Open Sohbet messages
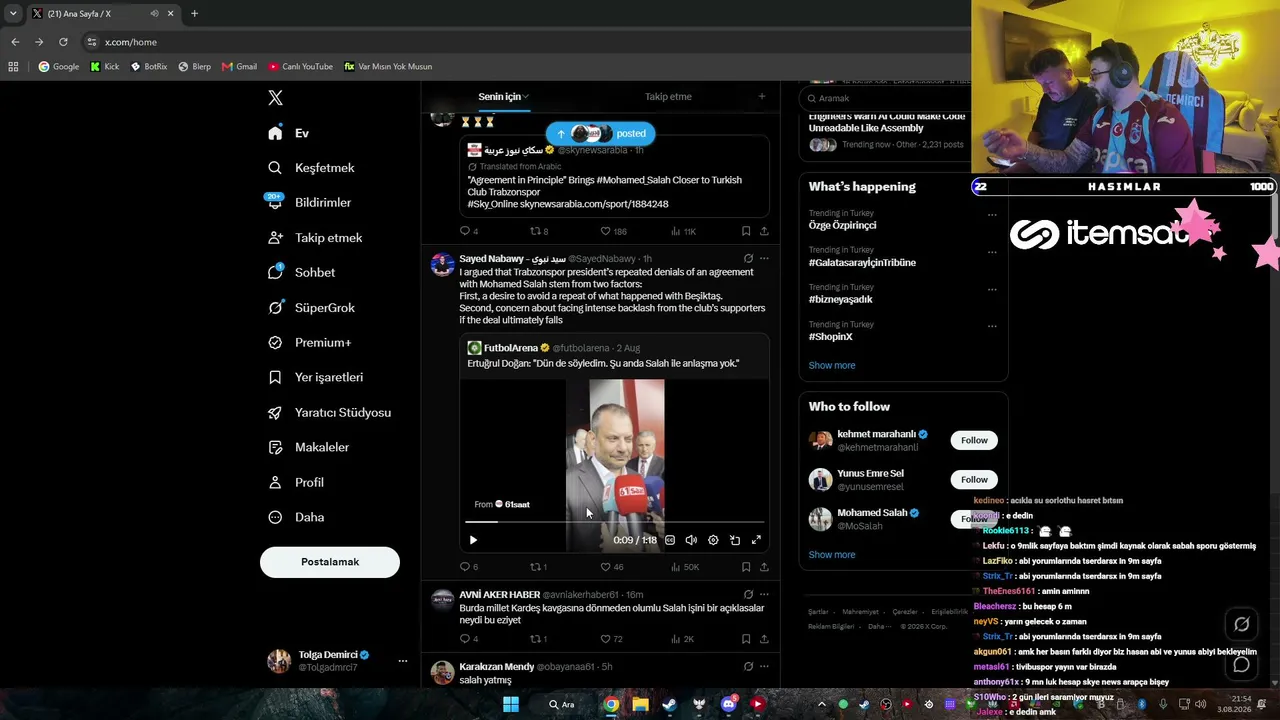Viewport: 1280px width, 720px height. [301, 272]
